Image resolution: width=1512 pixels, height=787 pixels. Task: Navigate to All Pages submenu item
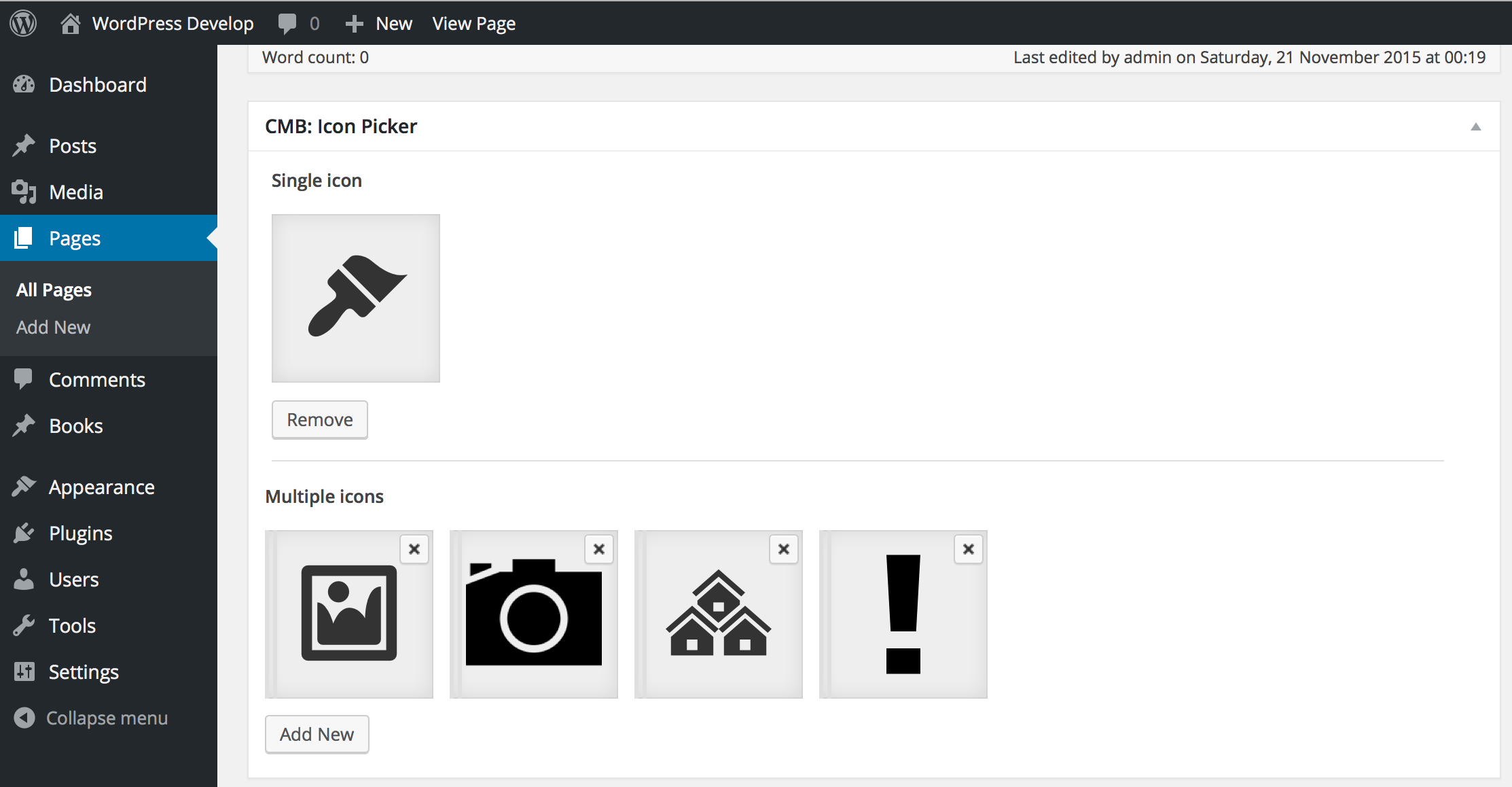coord(53,290)
